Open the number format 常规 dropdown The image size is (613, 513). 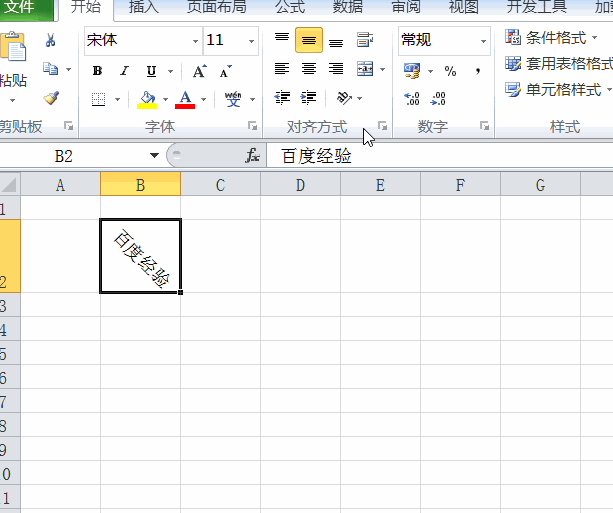(484, 41)
